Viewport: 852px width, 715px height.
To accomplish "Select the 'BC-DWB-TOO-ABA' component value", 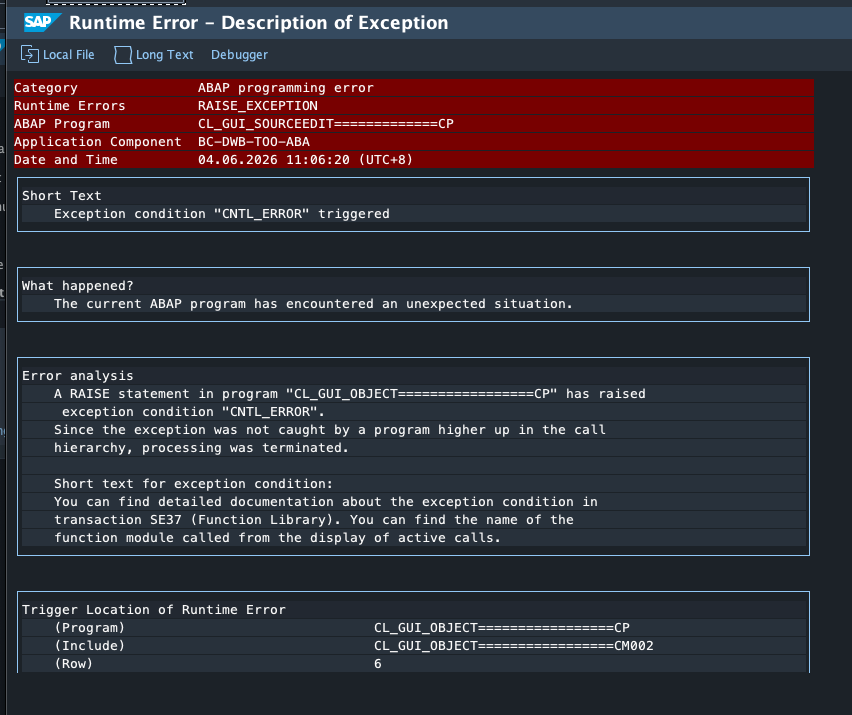I will (254, 142).
